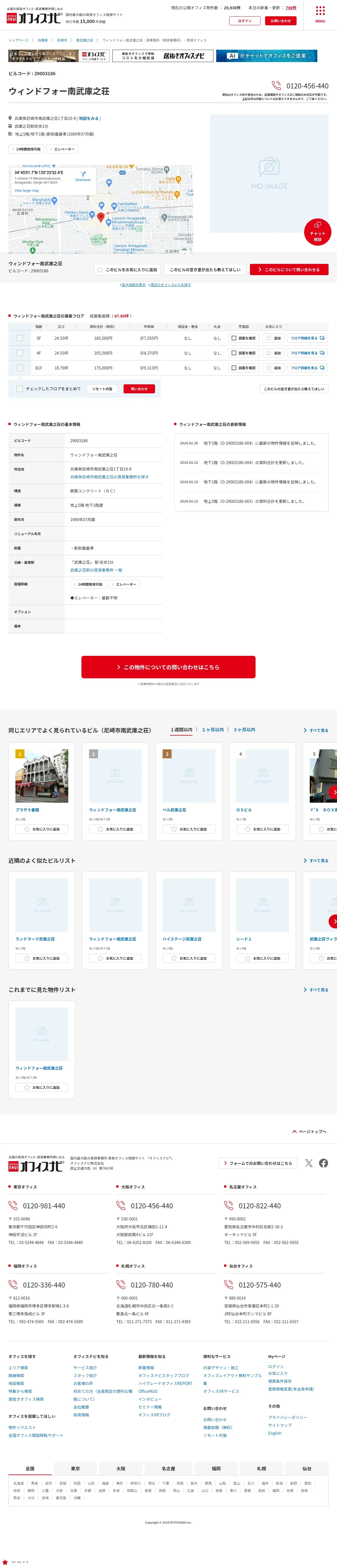Click the red お問い合わせ header button

coord(281,21)
